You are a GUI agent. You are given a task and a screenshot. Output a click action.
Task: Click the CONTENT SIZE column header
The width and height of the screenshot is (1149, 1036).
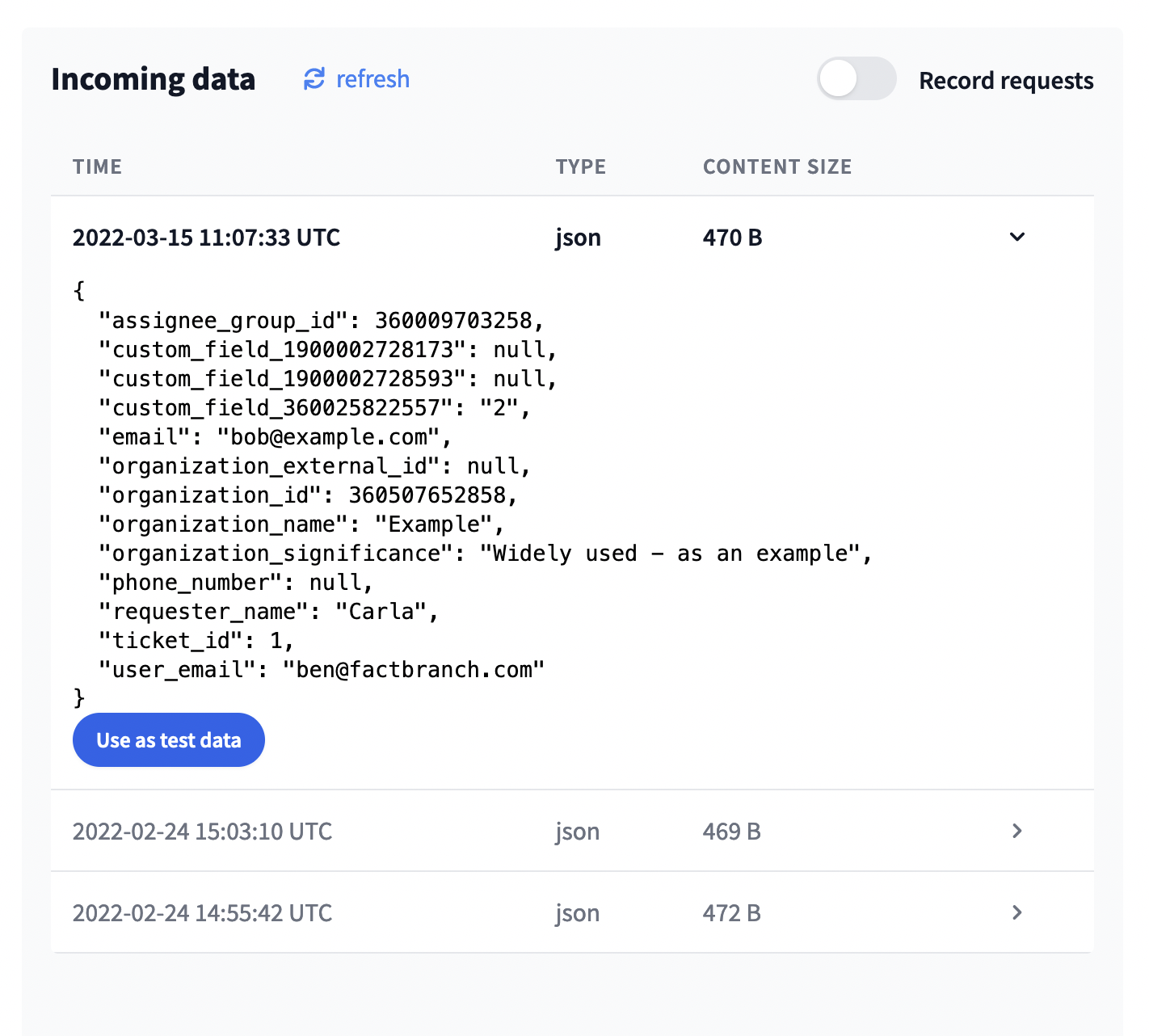pos(777,166)
